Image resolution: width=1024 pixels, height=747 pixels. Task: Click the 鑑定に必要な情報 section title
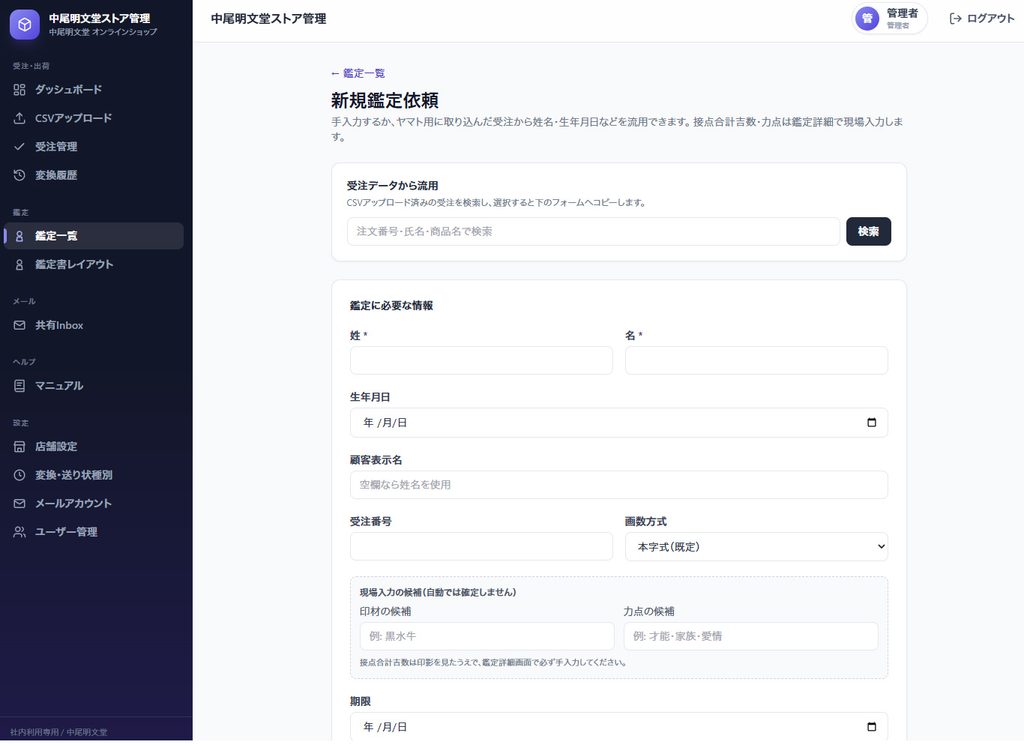[392, 306]
